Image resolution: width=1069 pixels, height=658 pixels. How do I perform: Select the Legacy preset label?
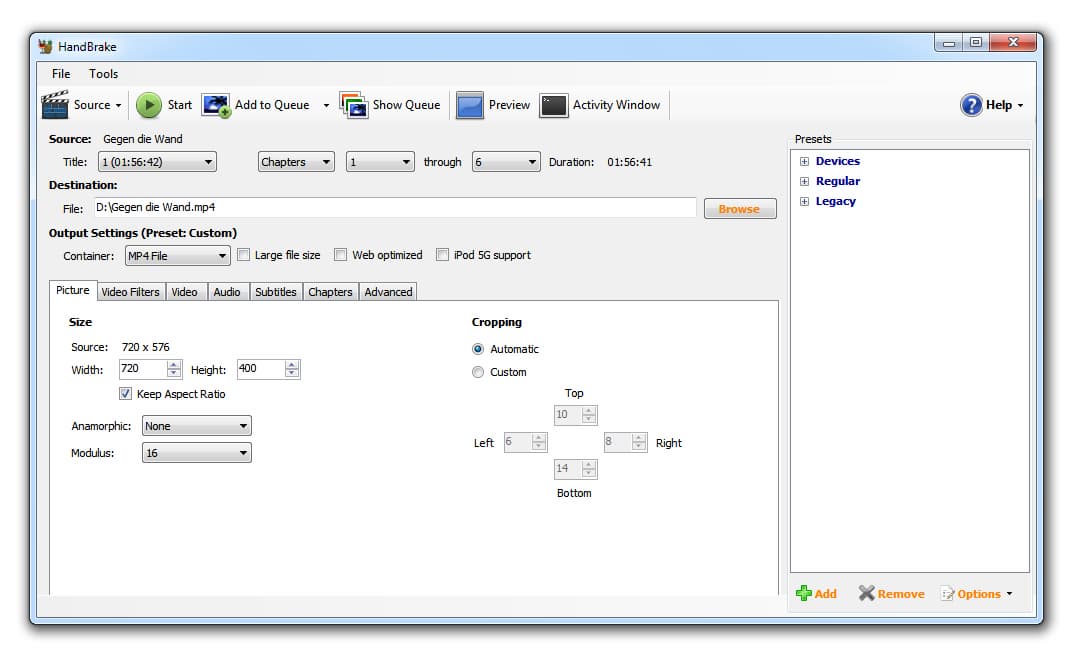[836, 201]
